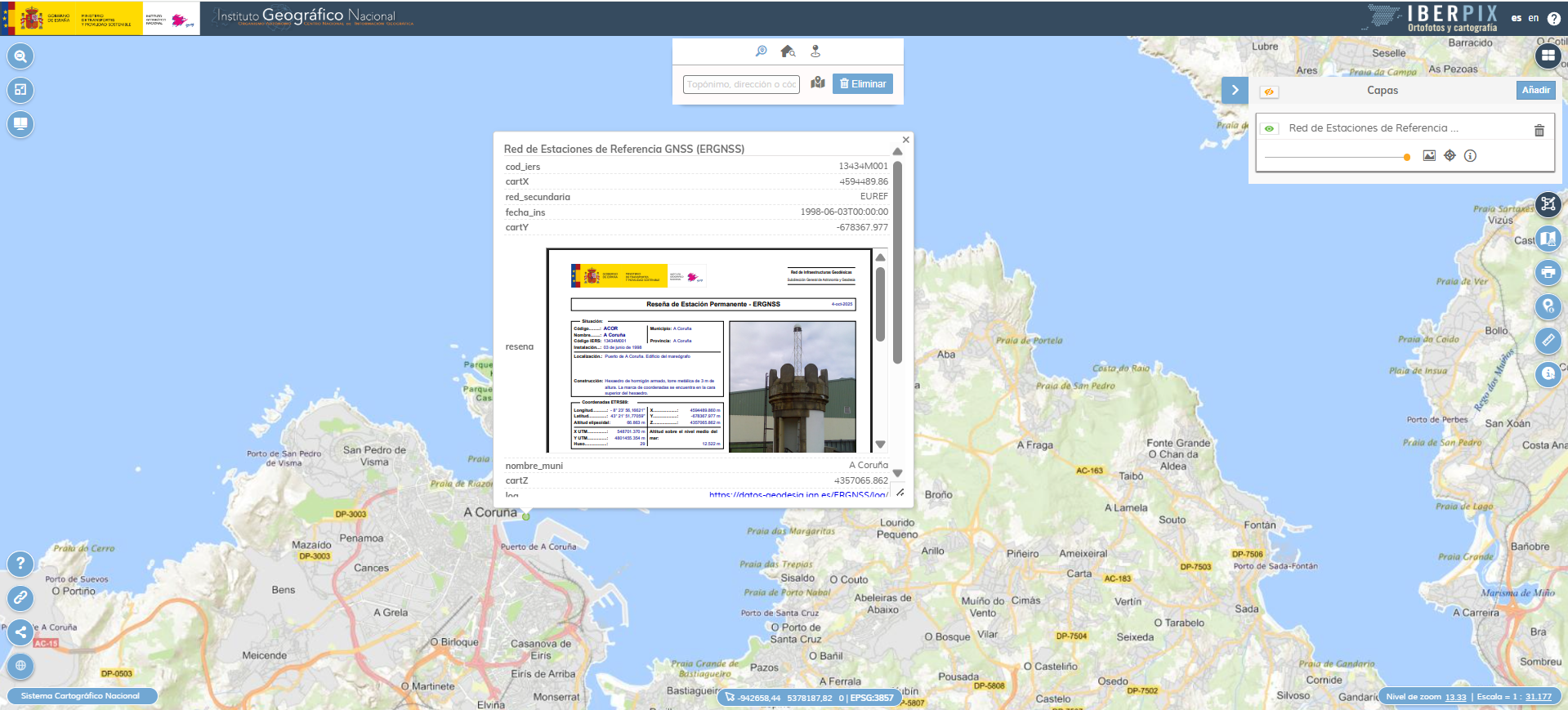Viewport: 1568px width, 710px height.
Task: Open the share map button
Action: [20, 632]
